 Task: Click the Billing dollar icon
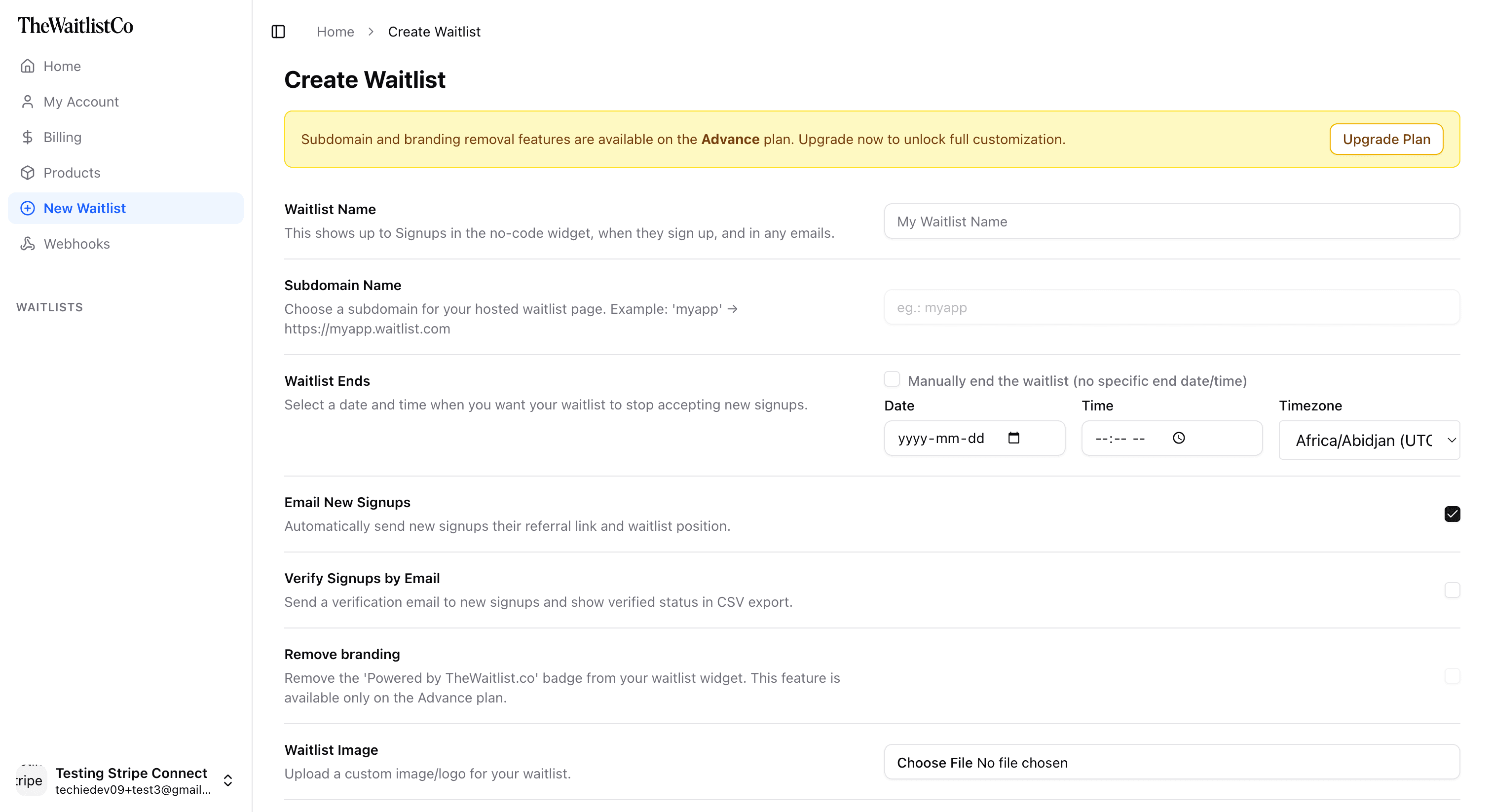coord(28,137)
